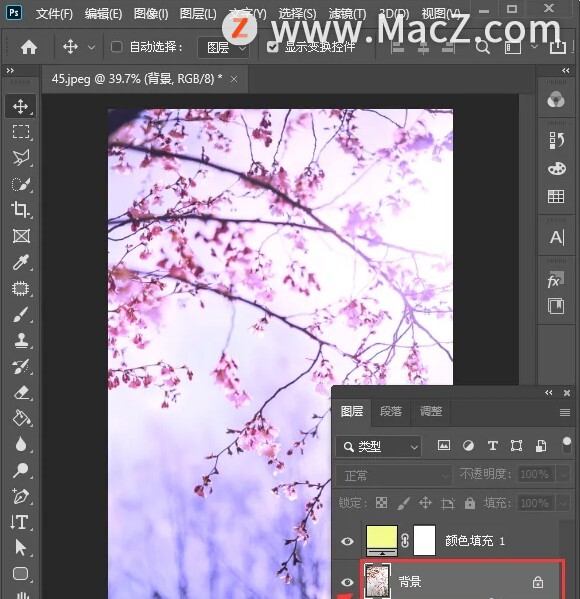Select the Path Selection tool
Screen dimensions: 580x599
click(x=20, y=548)
